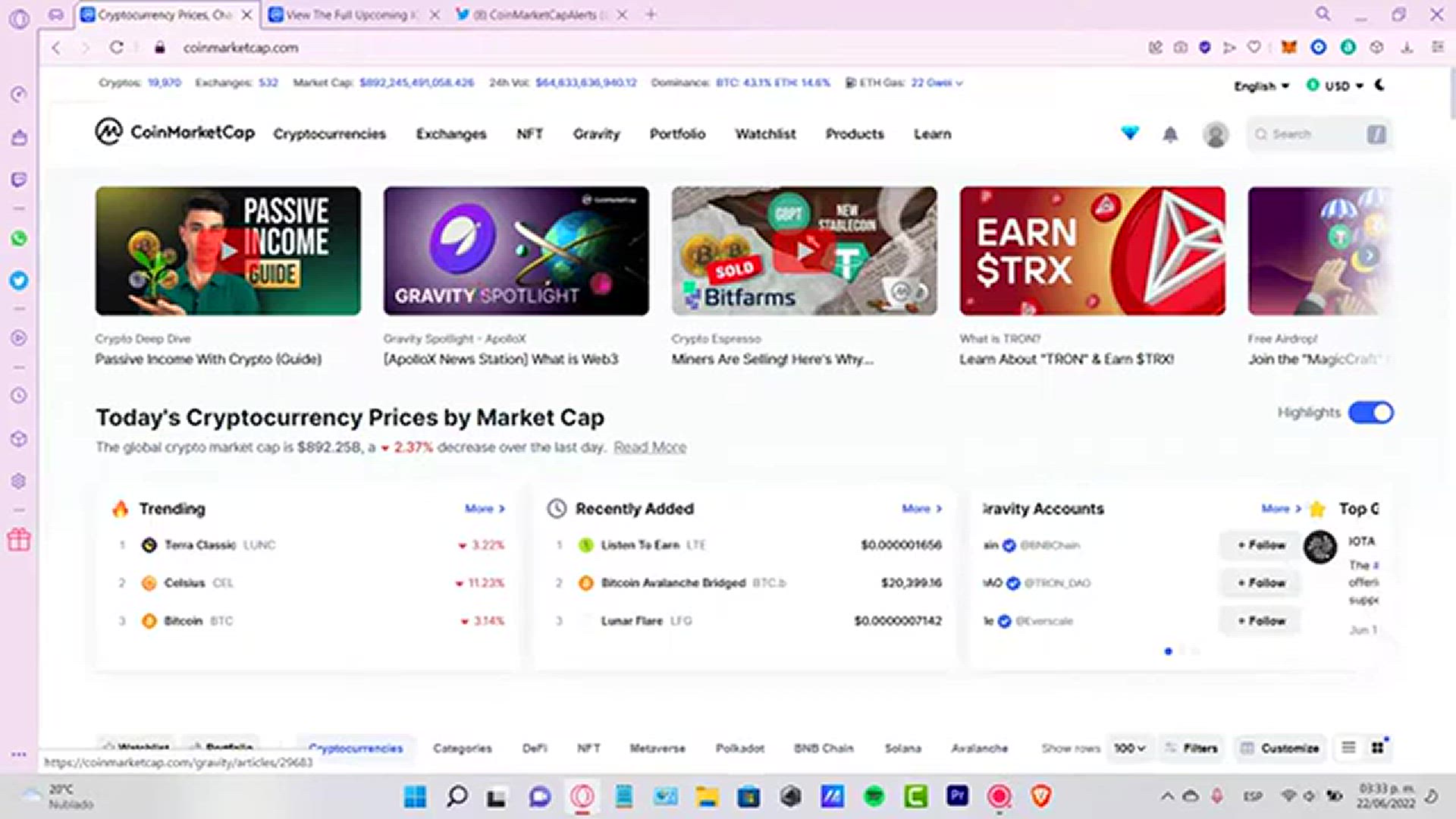Open the Customize button
This screenshot has height=819, width=1456.
(1280, 748)
